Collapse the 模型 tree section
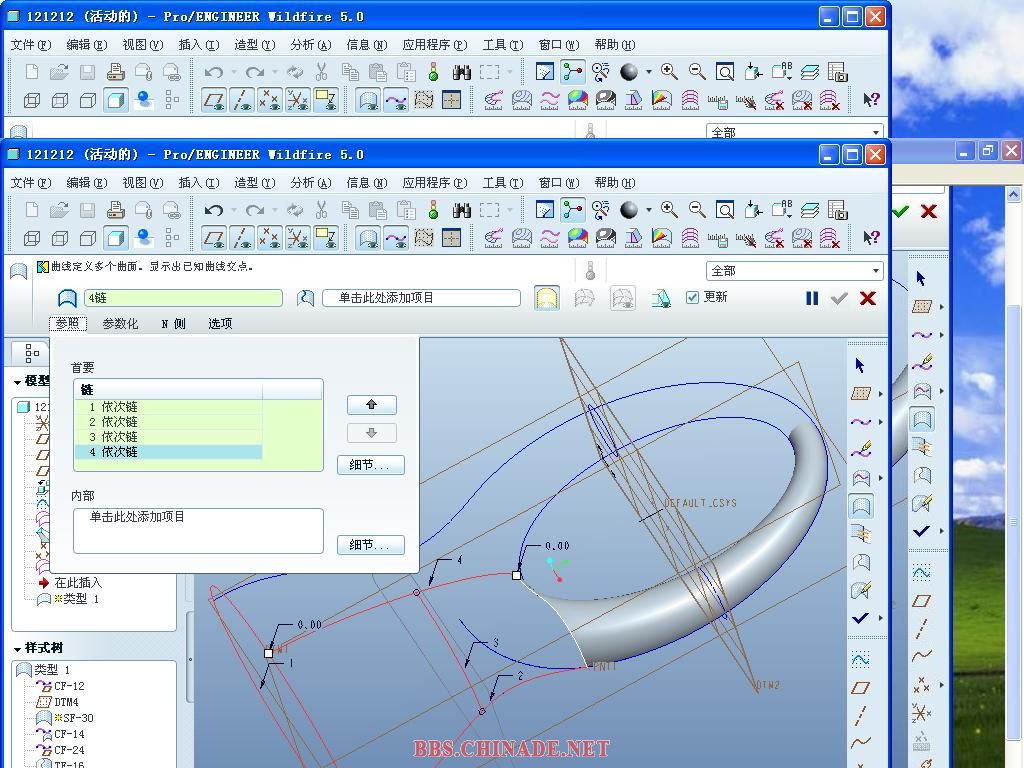The image size is (1024, 768). point(18,382)
